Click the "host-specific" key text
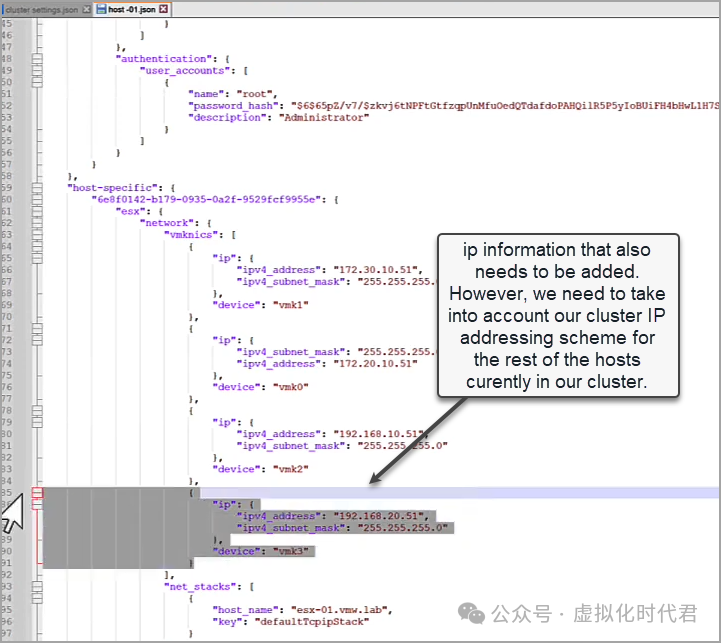721x643 pixels. pos(112,188)
